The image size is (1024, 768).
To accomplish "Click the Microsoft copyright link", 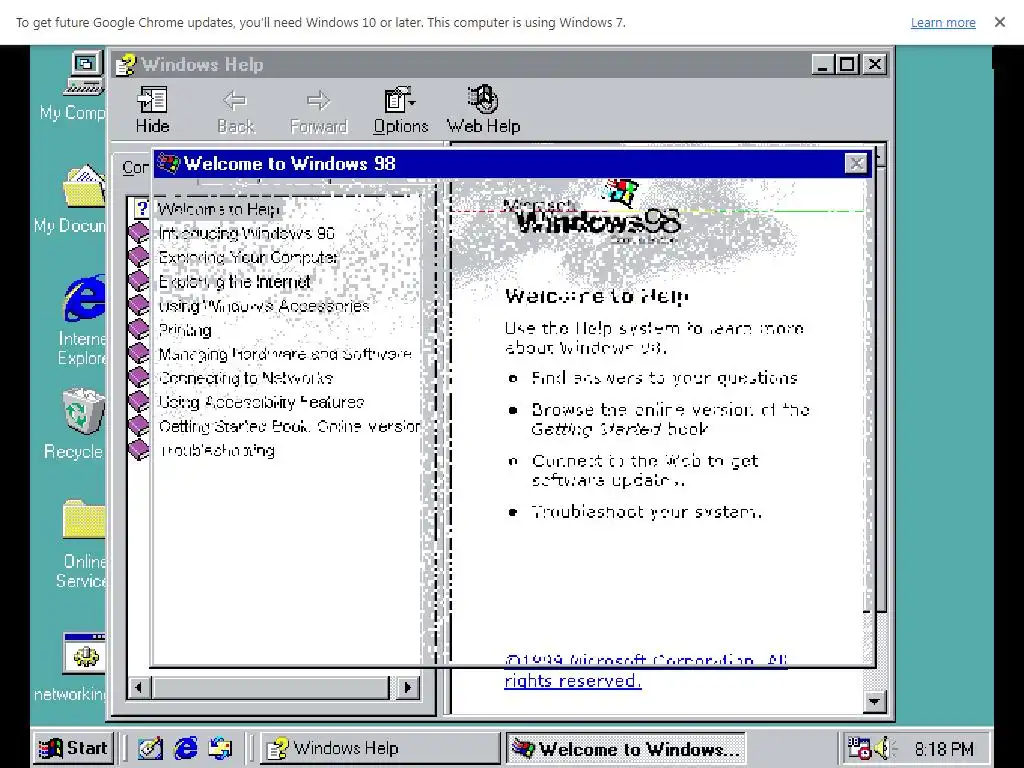I will pyautogui.click(x=645, y=671).
